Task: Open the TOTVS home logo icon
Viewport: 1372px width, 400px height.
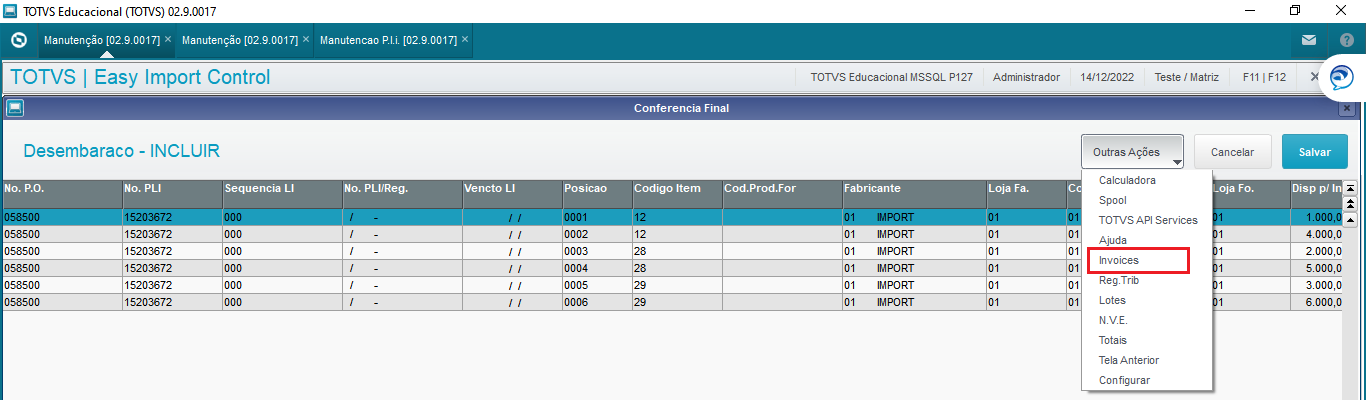Action: [x=18, y=41]
